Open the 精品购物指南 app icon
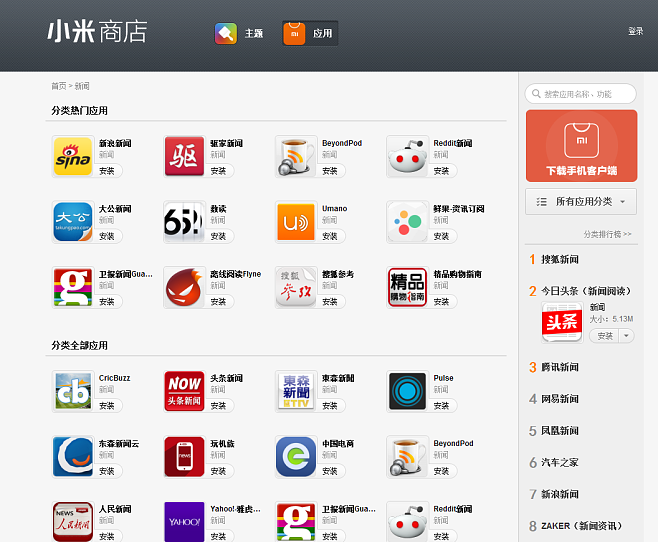The height and width of the screenshot is (542, 658). tap(407, 287)
